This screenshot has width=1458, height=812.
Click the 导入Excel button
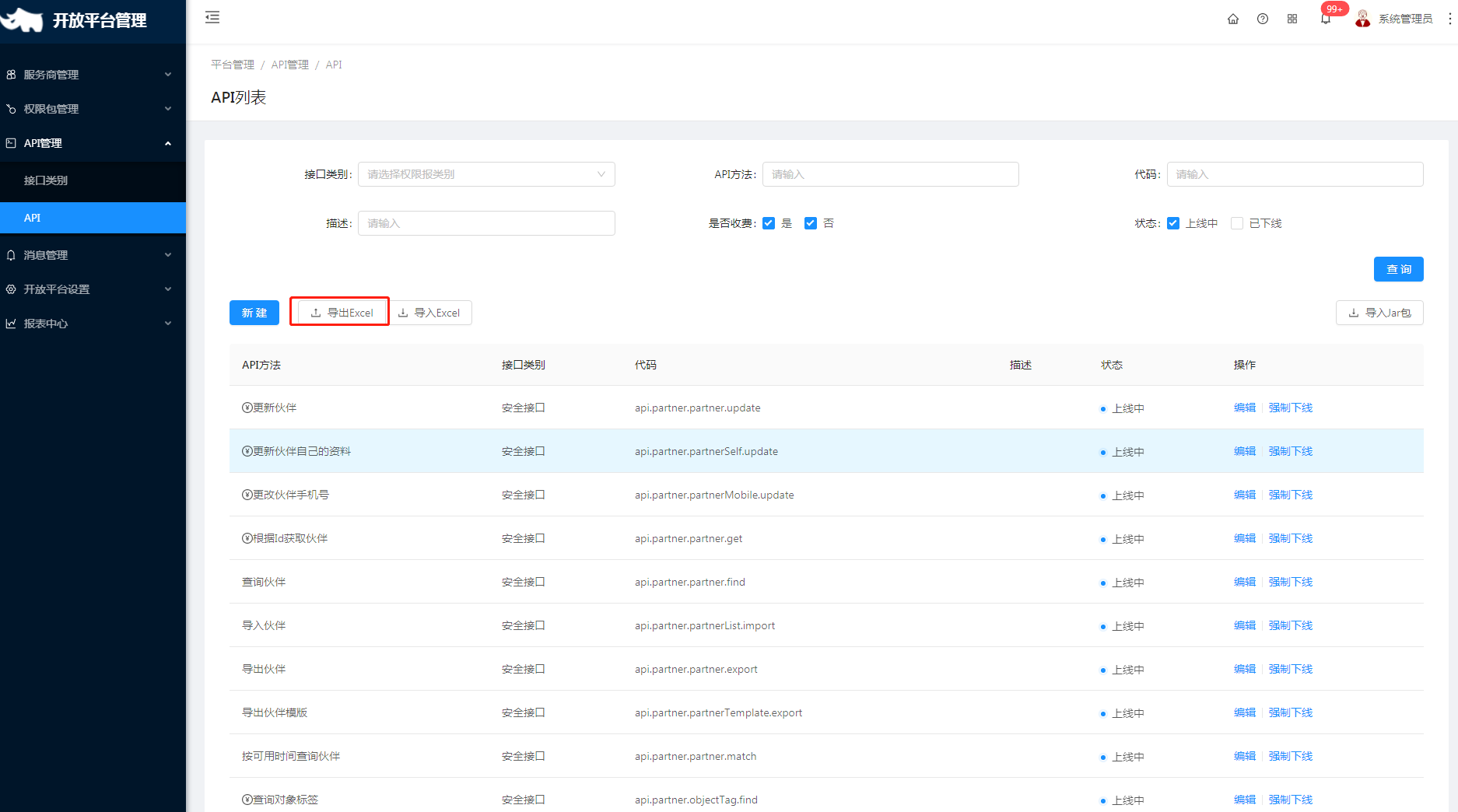click(x=429, y=313)
